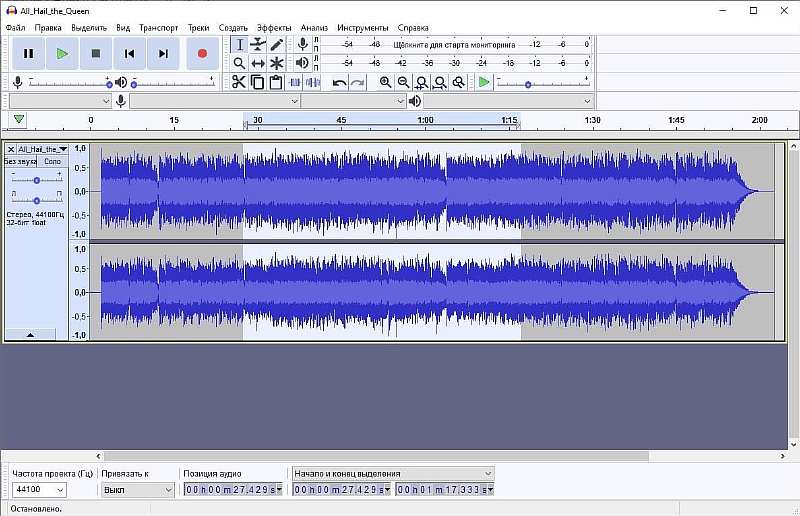This screenshot has height=516, width=800.
Task: Open the project rate 44100 dropdown
Action: pyautogui.click(x=38, y=490)
